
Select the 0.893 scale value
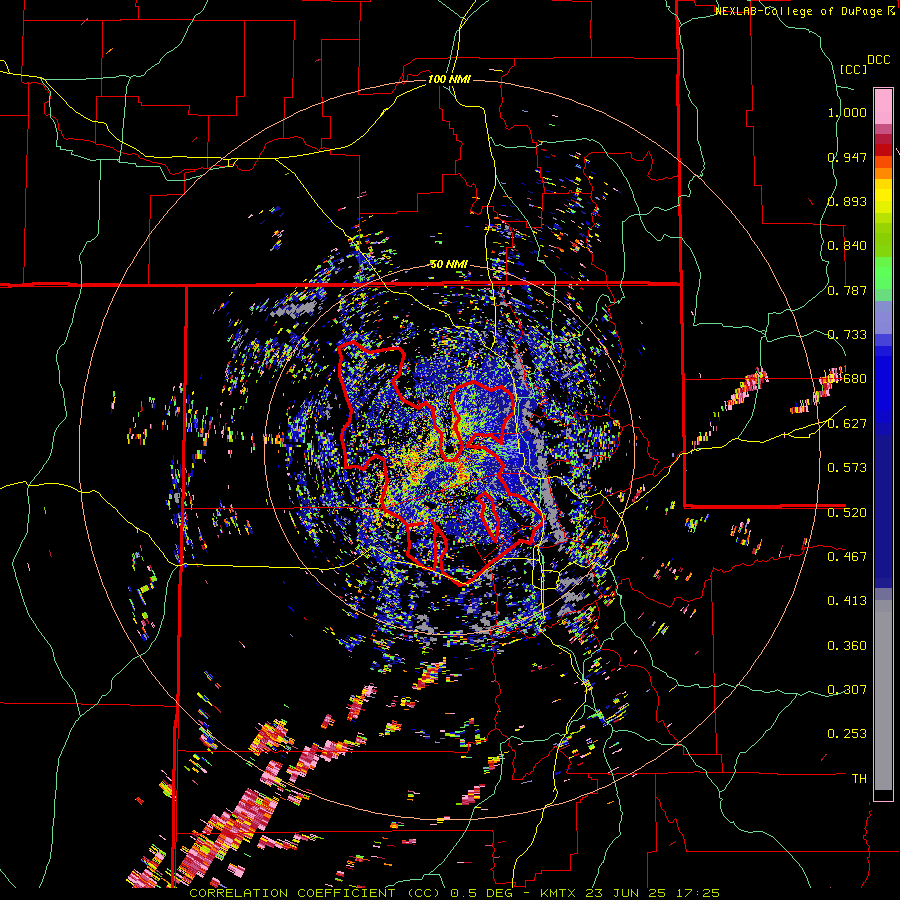point(847,201)
